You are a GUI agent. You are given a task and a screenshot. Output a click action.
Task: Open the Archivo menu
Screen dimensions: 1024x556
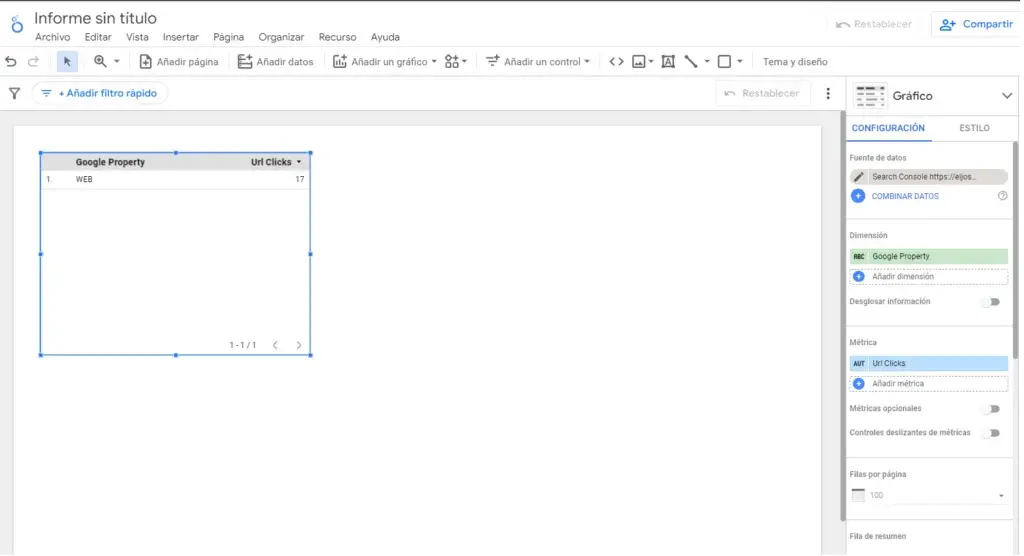tap(52, 37)
